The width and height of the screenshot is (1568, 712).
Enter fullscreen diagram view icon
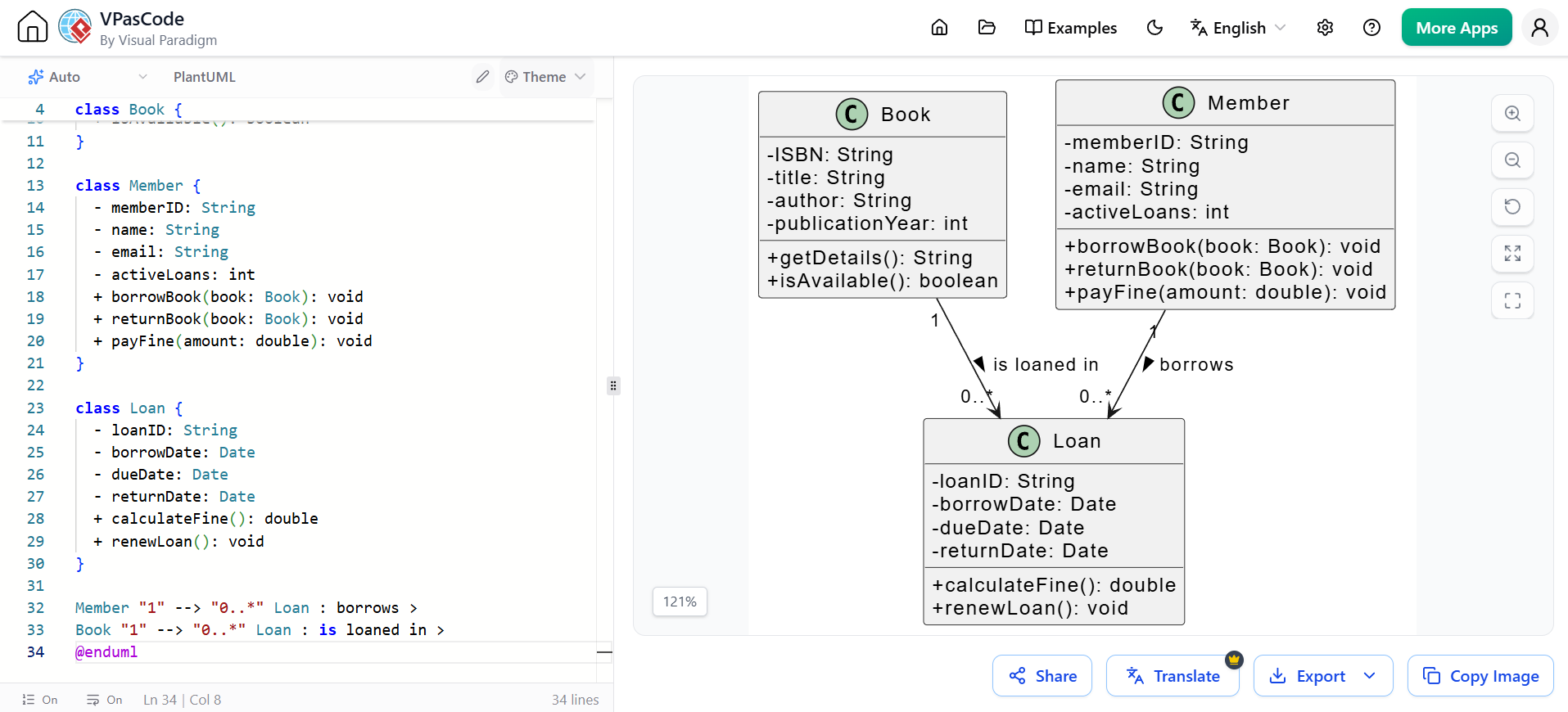[1512, 301]
